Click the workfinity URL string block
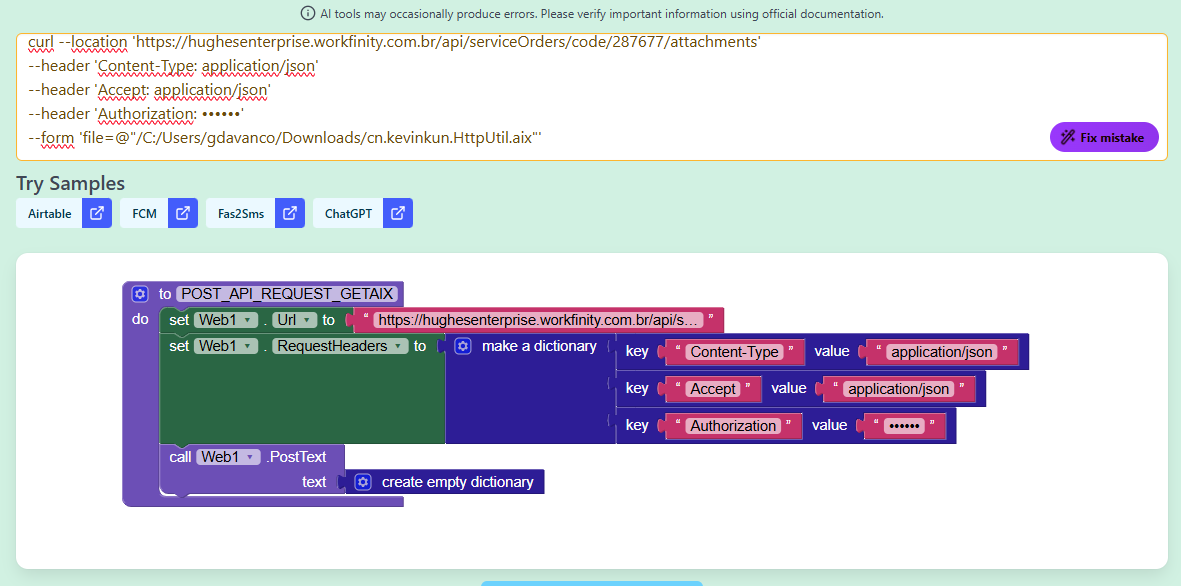This screenshot has width=1181, height=586. tap(538, 321)
